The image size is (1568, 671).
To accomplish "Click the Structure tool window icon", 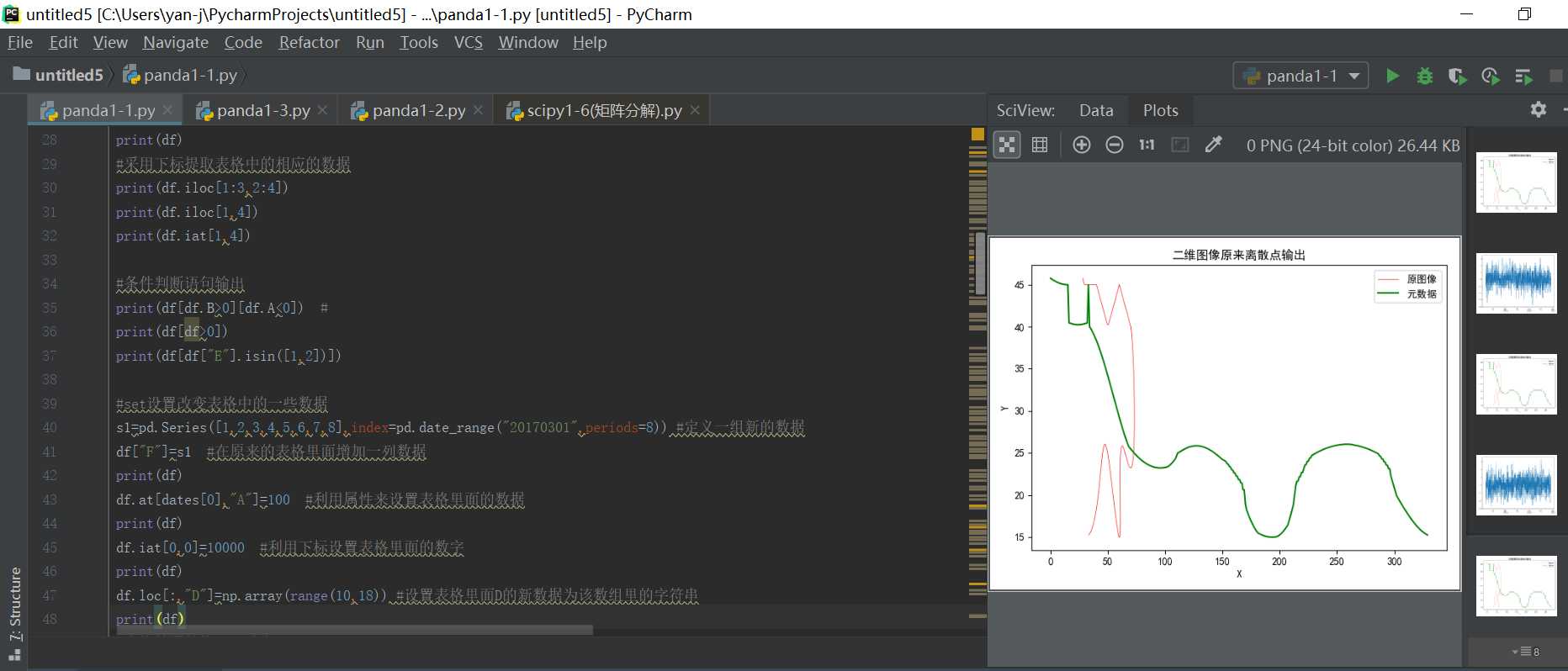I will tap(14, 655).
